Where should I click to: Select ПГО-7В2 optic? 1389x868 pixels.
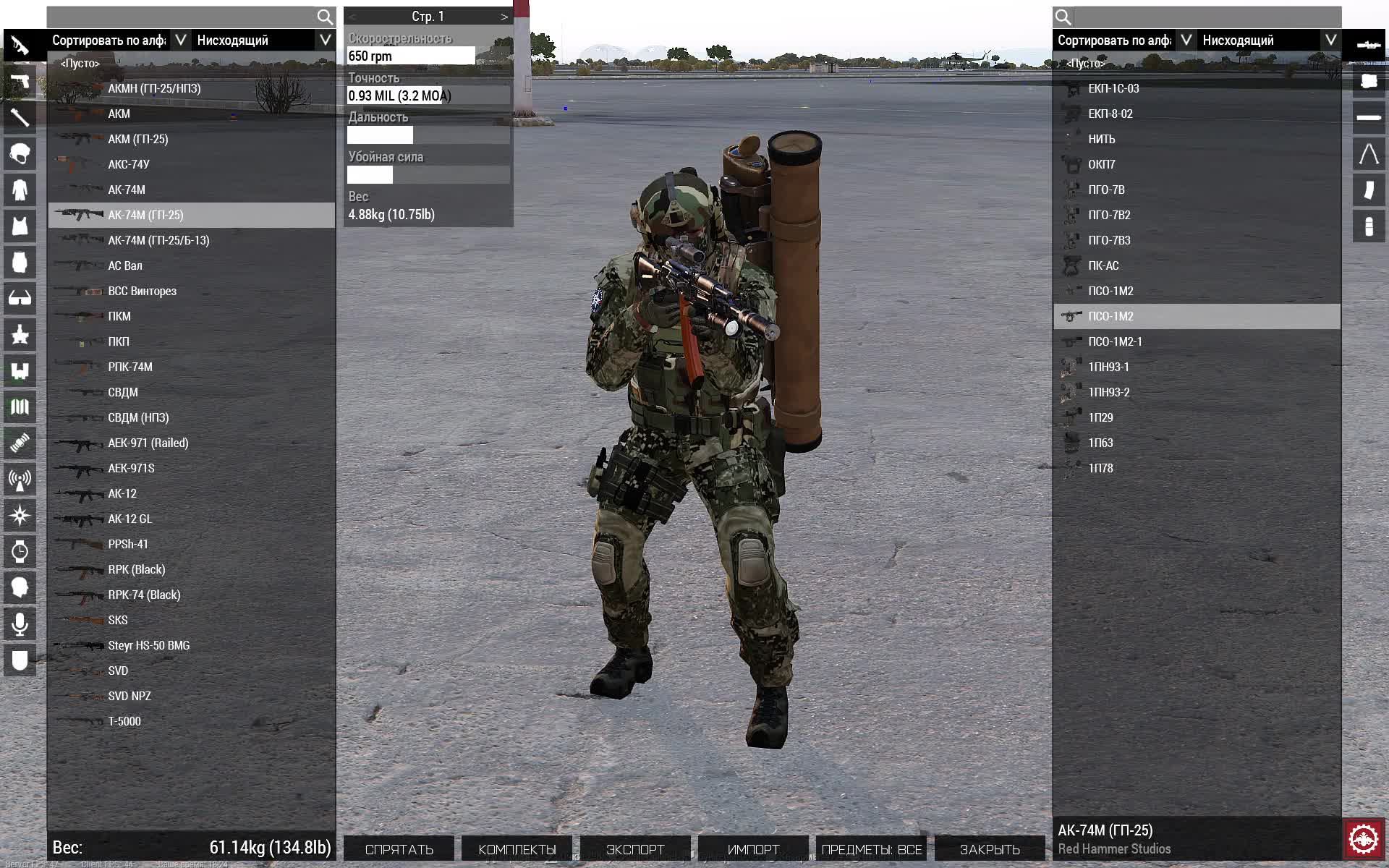point(1197,215)
